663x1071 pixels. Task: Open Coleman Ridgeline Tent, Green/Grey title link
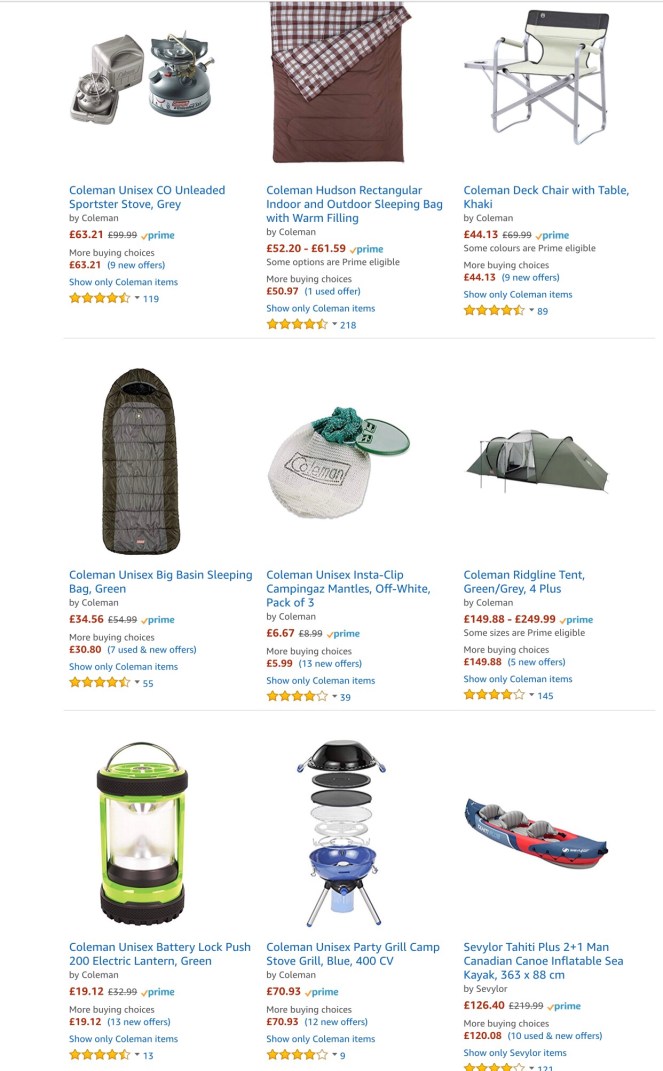[x=524, y=582]
